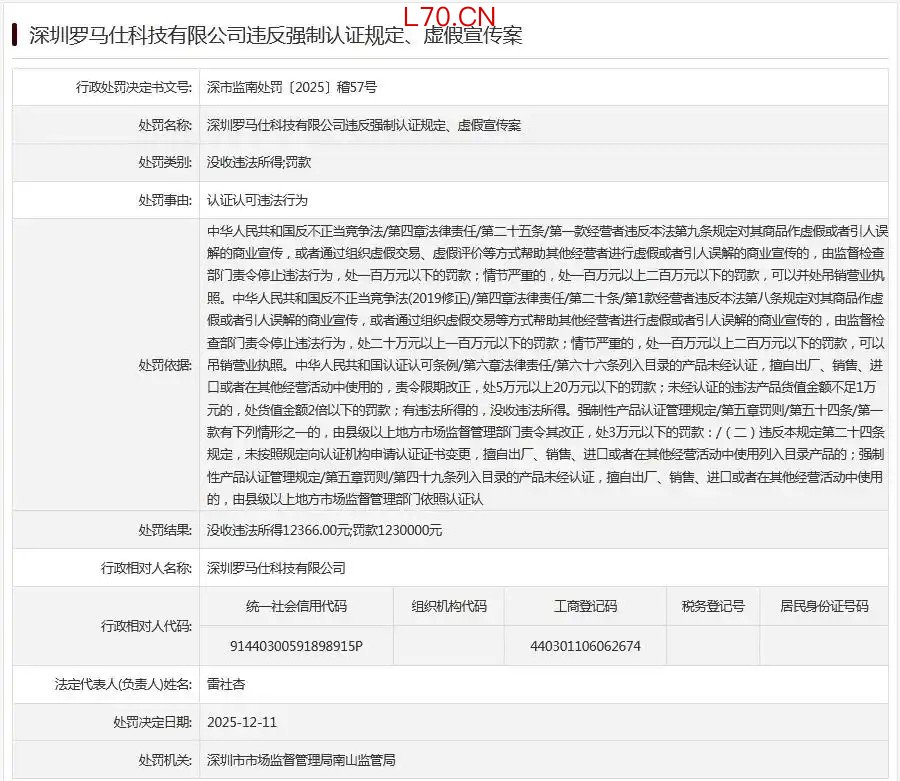Click the 组织机构代码 column header
Image resolution: width=900 pixels, height=781 pixels.
pos(449,606)
